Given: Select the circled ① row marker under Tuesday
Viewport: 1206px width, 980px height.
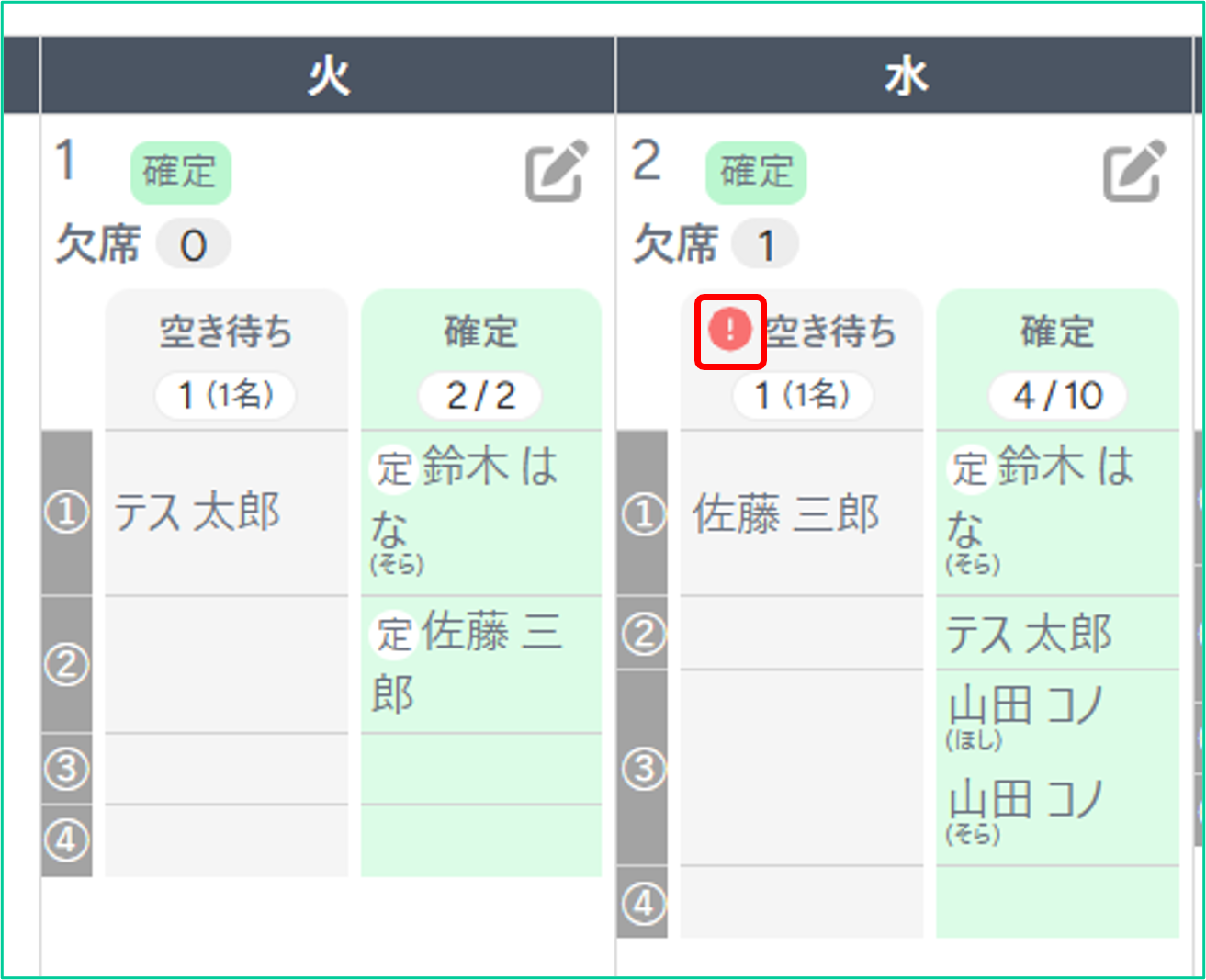Looking at the screenshot, I should (x=67, y=513).
